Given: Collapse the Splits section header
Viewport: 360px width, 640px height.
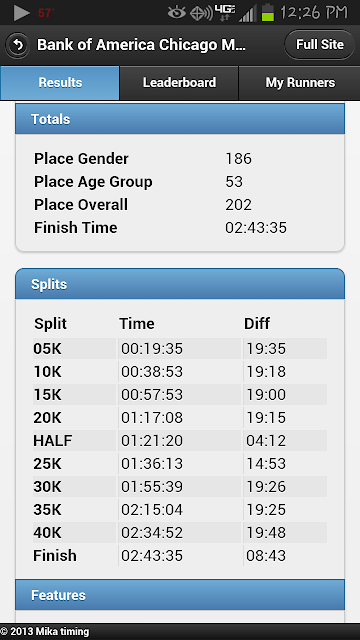Looking at the screenshot, I should (180, 284).
